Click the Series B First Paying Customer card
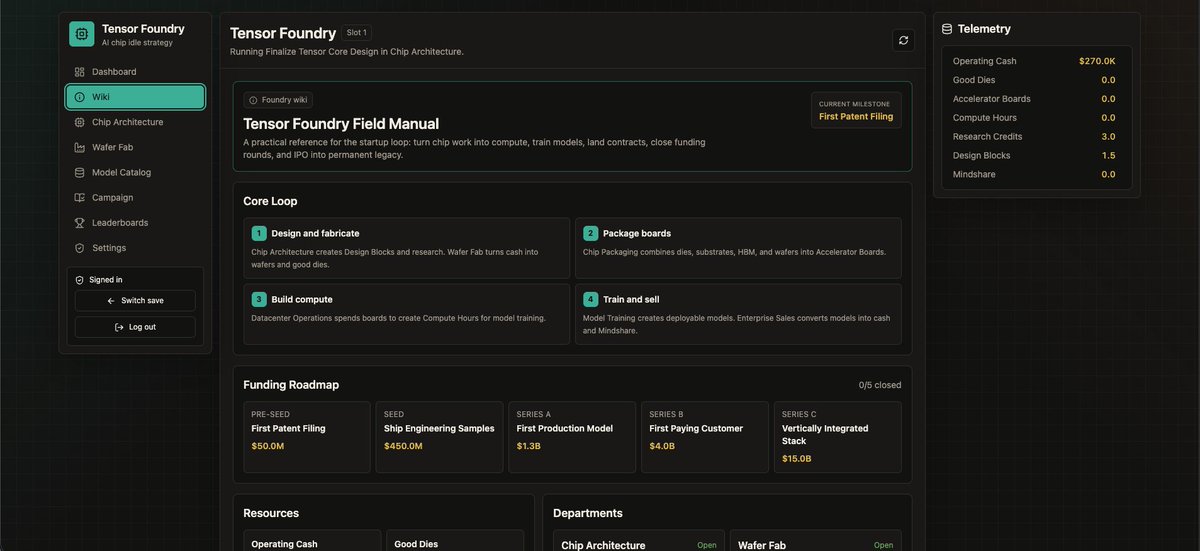1200x551 pixels. click(x=705, y=437)
